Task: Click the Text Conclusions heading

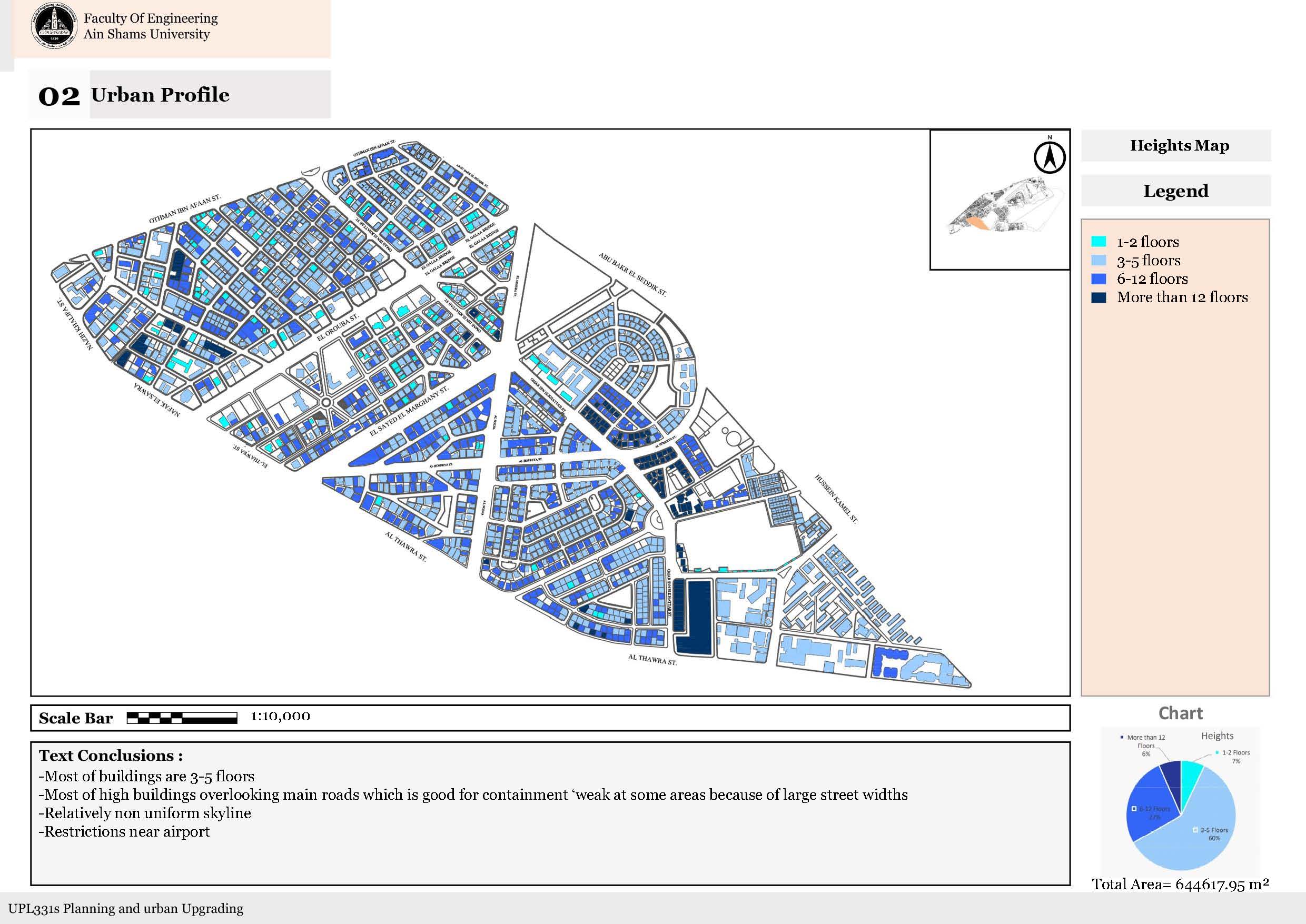Action: click(x=111, y=756)
